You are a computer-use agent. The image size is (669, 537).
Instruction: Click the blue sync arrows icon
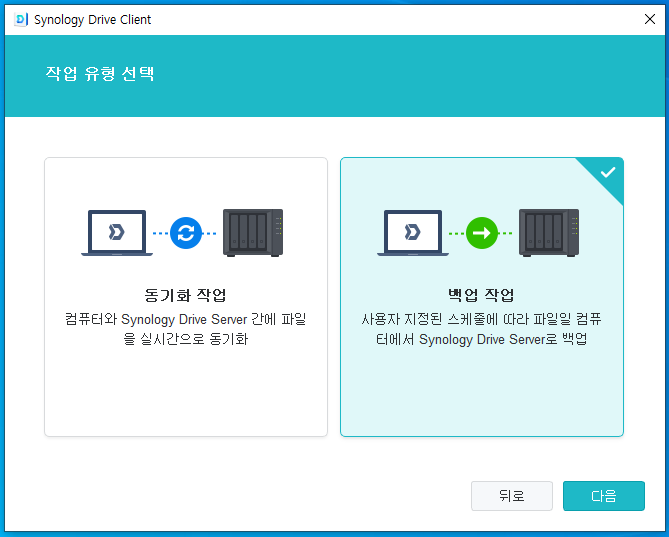coord(186,233)
